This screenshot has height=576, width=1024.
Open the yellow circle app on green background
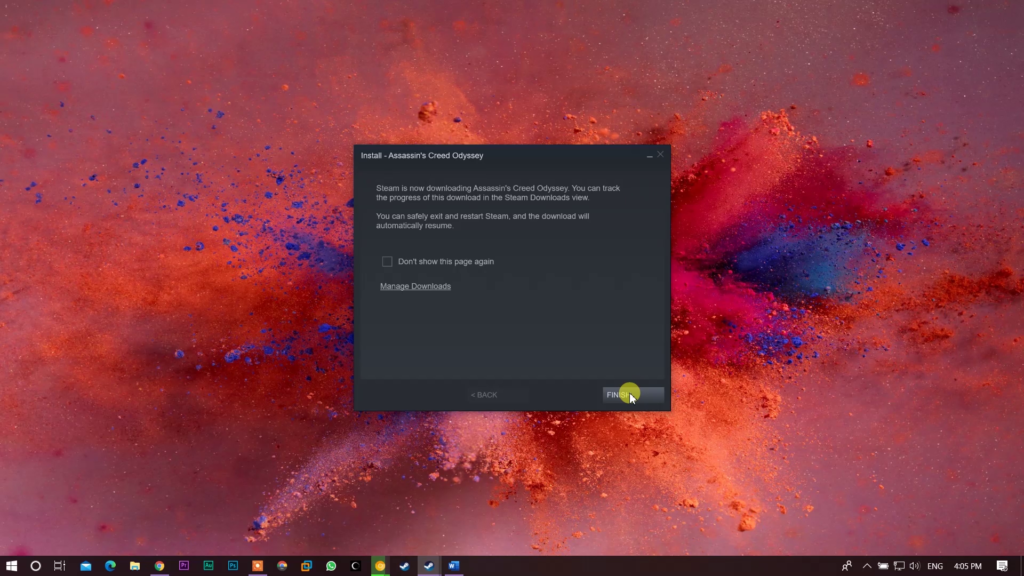point(380,566)
